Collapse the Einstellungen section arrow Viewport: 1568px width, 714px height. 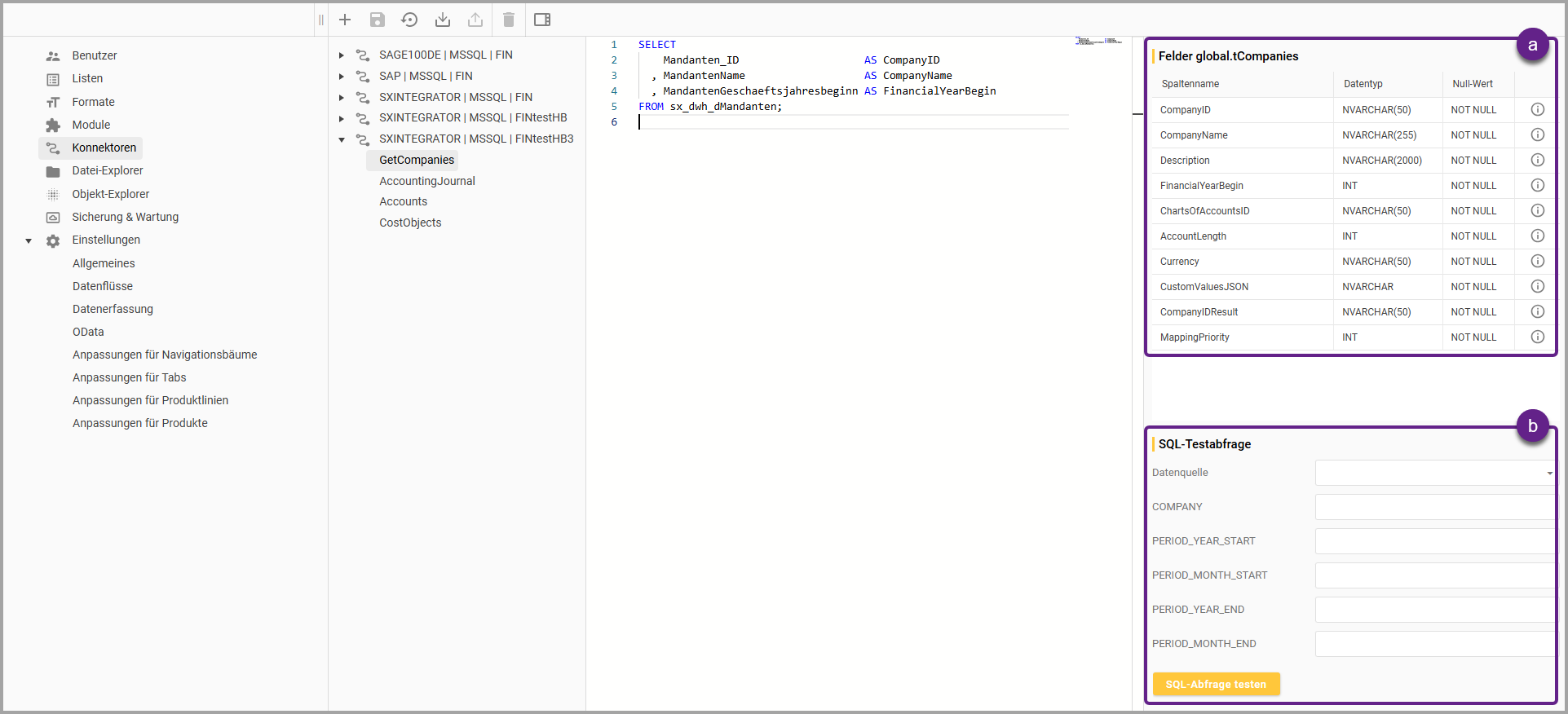coord(29,240)
